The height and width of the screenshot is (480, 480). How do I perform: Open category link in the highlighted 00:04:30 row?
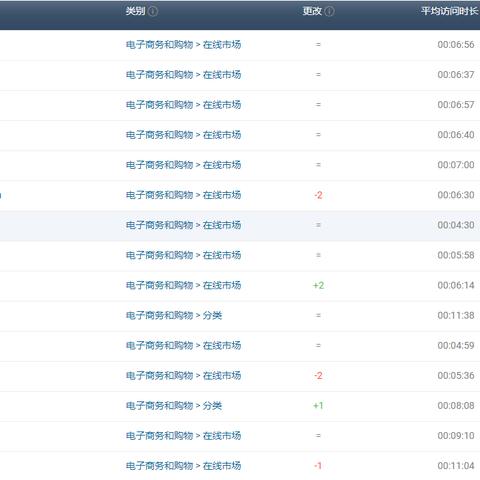[183, 225]
